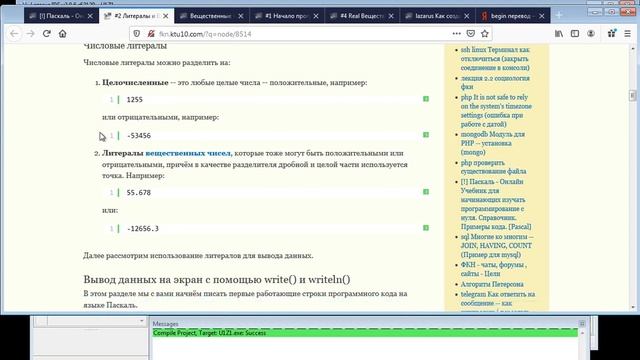Select code text '55.678'
The image size is (640, 360).
(x=138, y=193)
